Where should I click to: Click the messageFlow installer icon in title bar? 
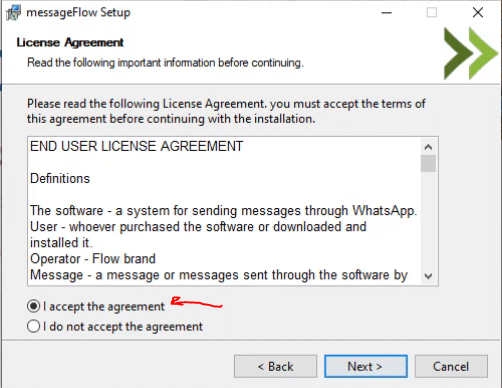[x=14, y=13]
